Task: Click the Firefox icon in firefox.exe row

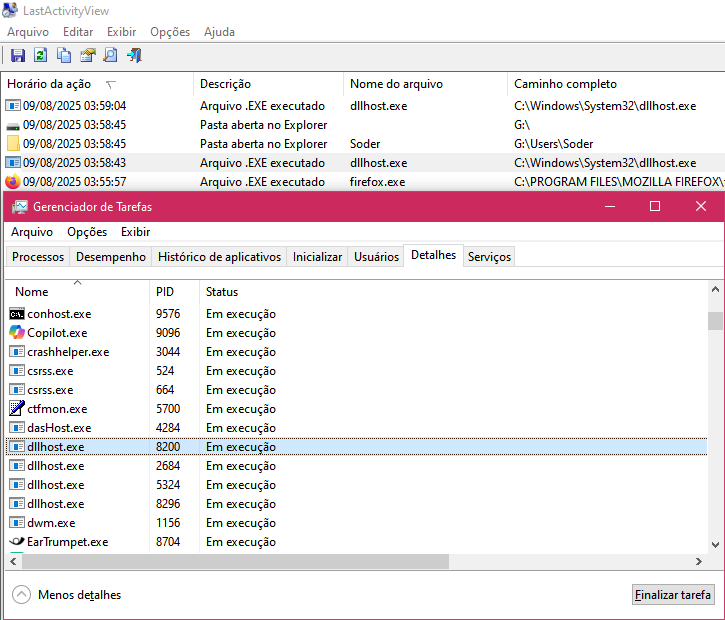Action: [x=12, y=182]
